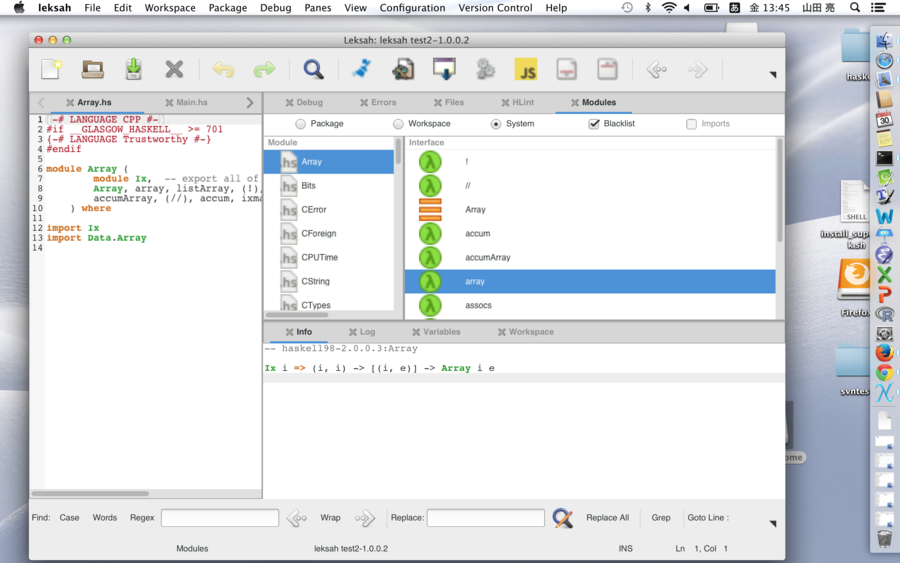Redo with the green arrow icon

[x=264, y=69]
